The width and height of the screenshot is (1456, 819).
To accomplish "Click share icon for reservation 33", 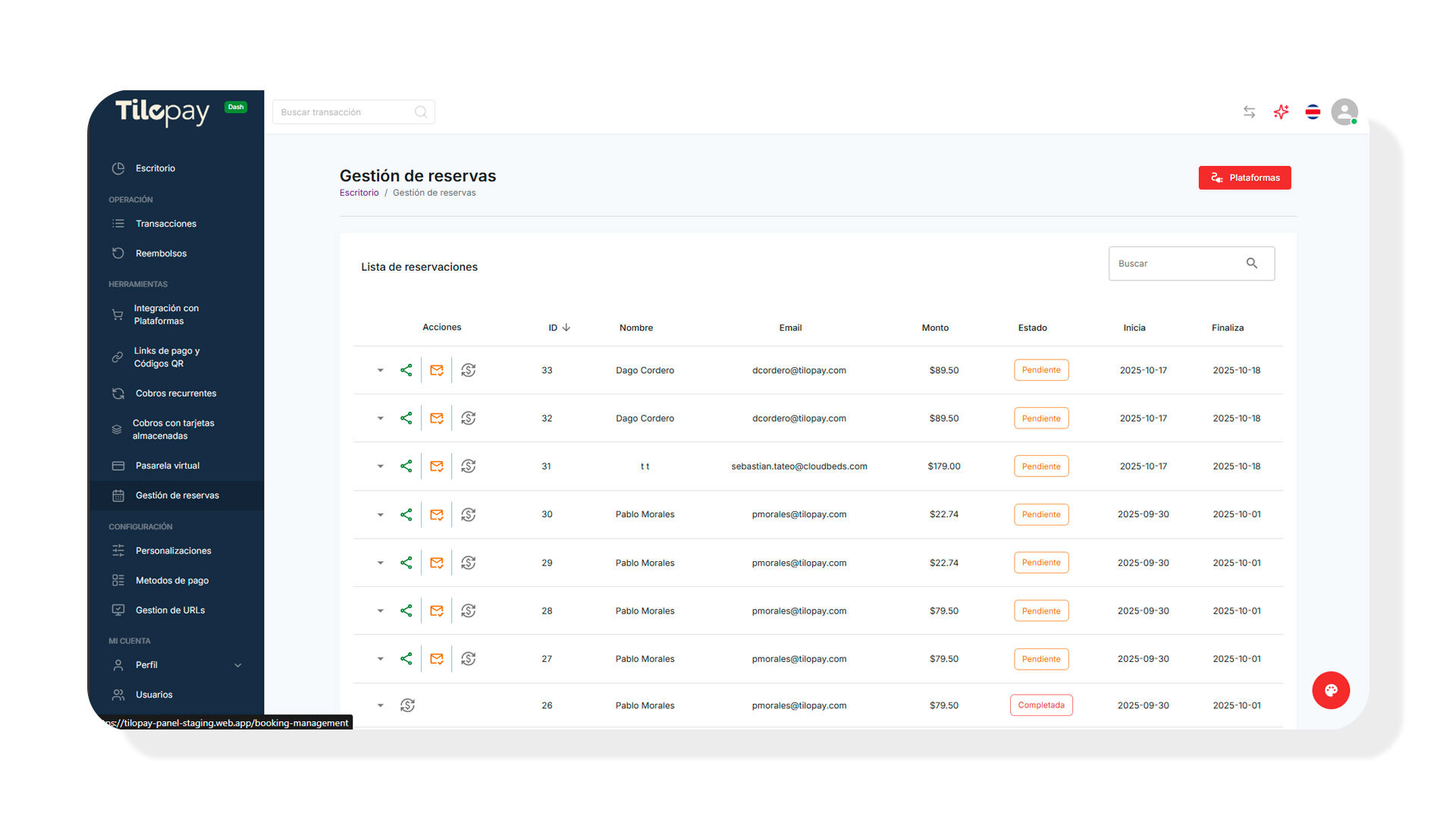I will (406, 370).
